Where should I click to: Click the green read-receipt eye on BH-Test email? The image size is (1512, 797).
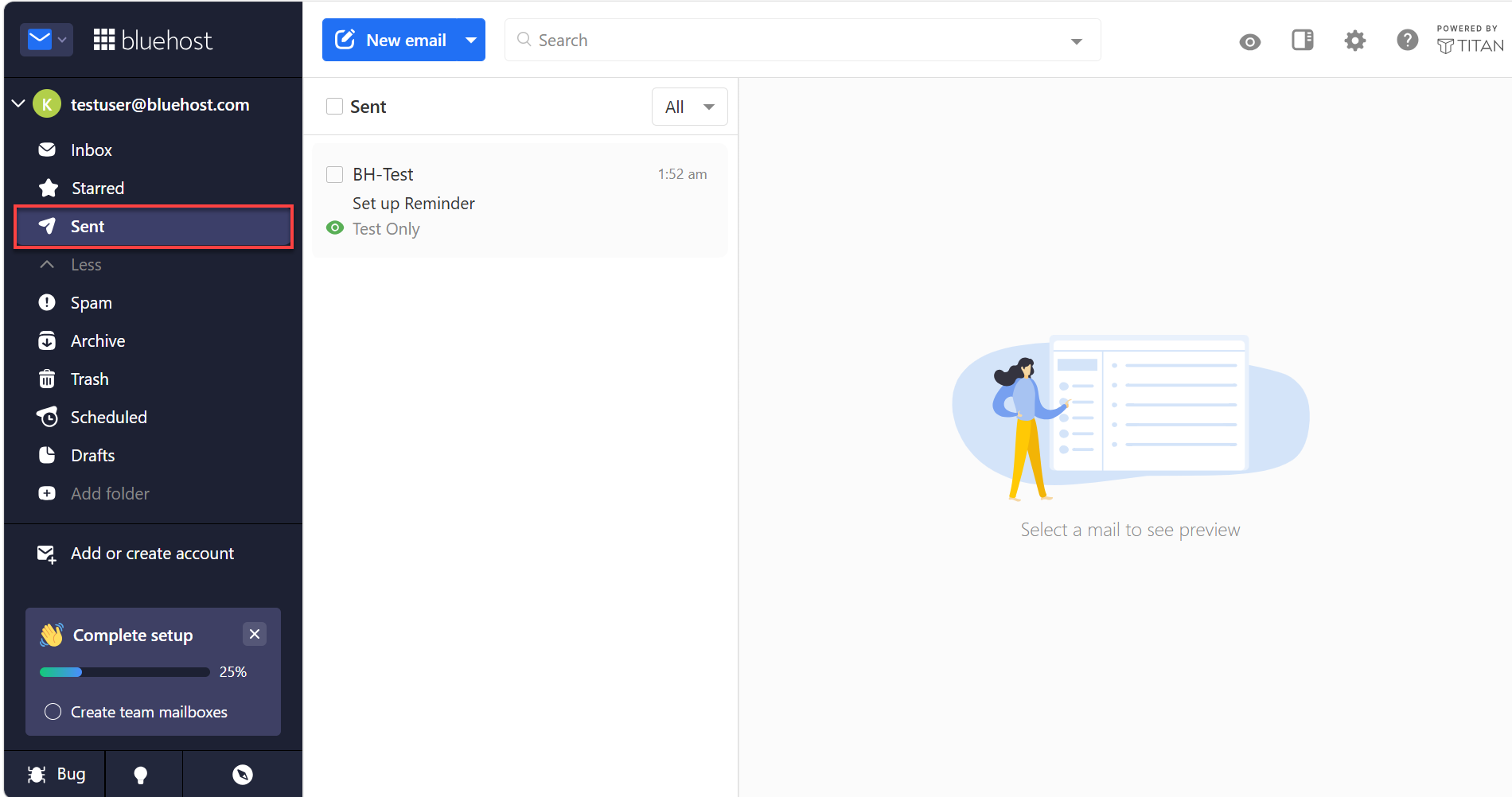pos(335,228)
